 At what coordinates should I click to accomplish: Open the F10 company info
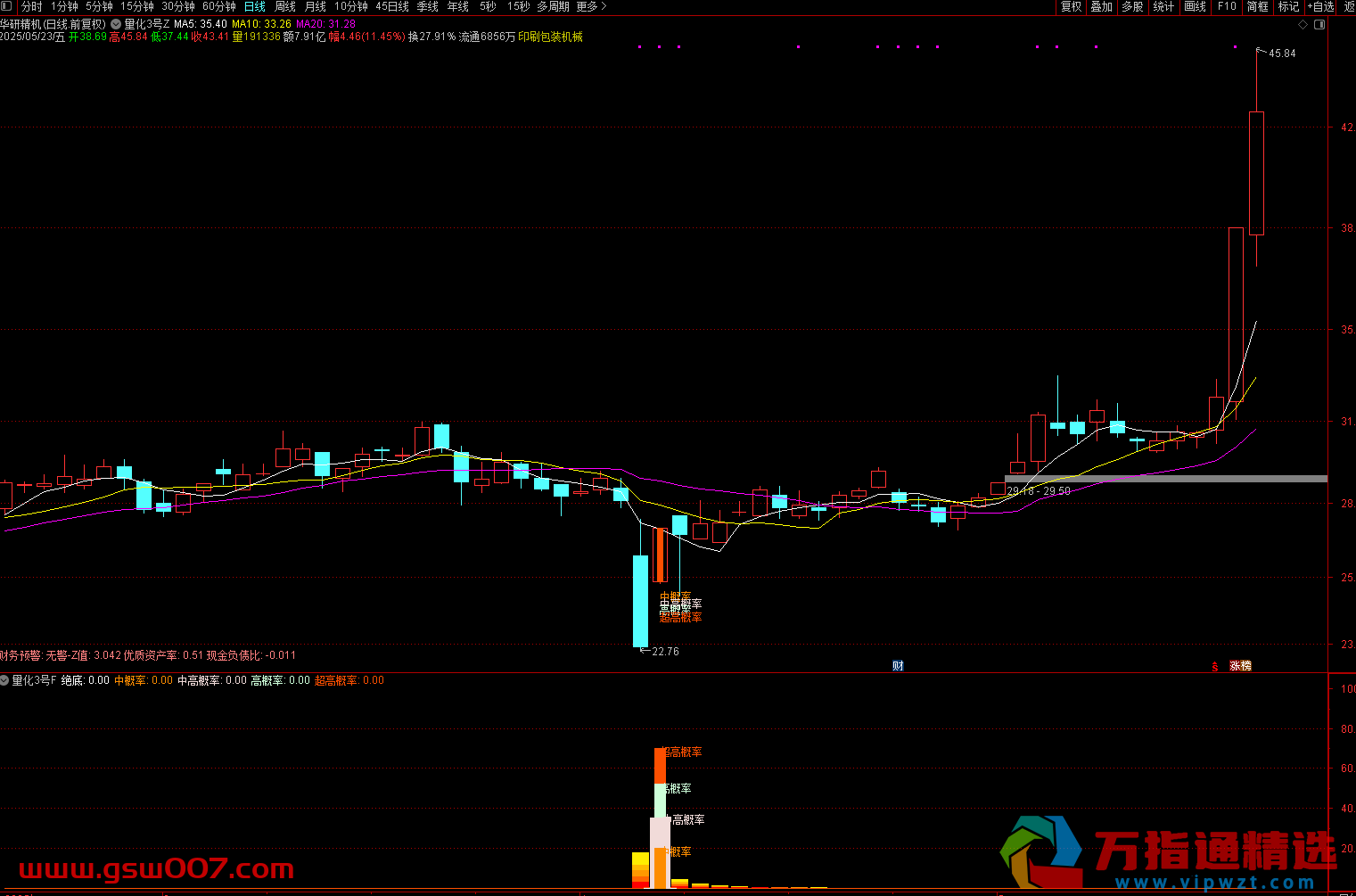(x=1227, y=6)
